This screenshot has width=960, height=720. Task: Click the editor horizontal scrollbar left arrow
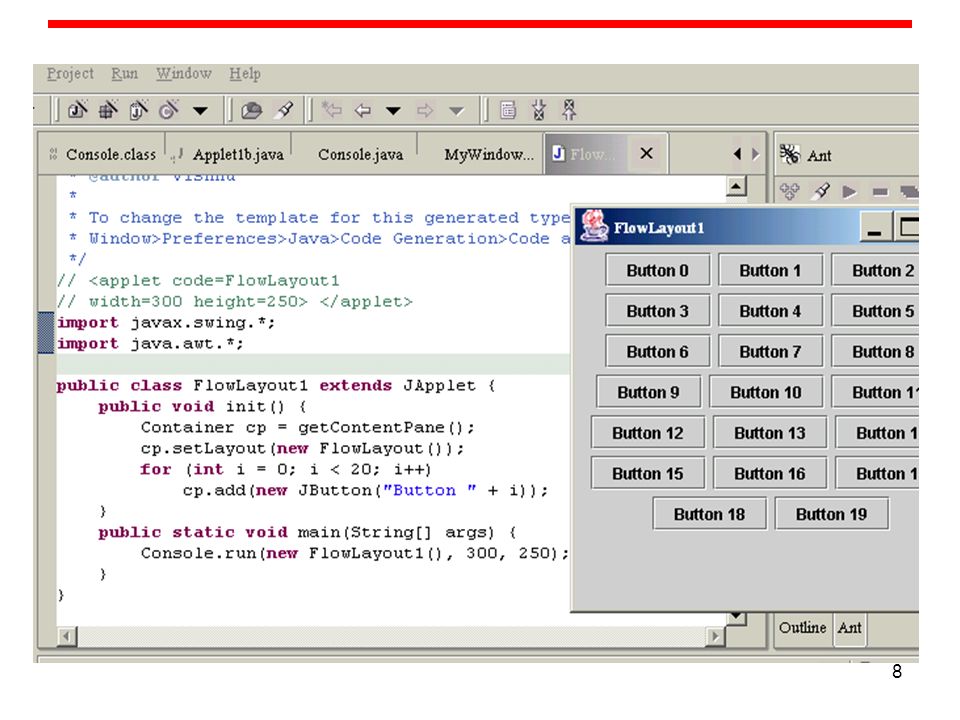pyautogui.click(x=66, y=637)
